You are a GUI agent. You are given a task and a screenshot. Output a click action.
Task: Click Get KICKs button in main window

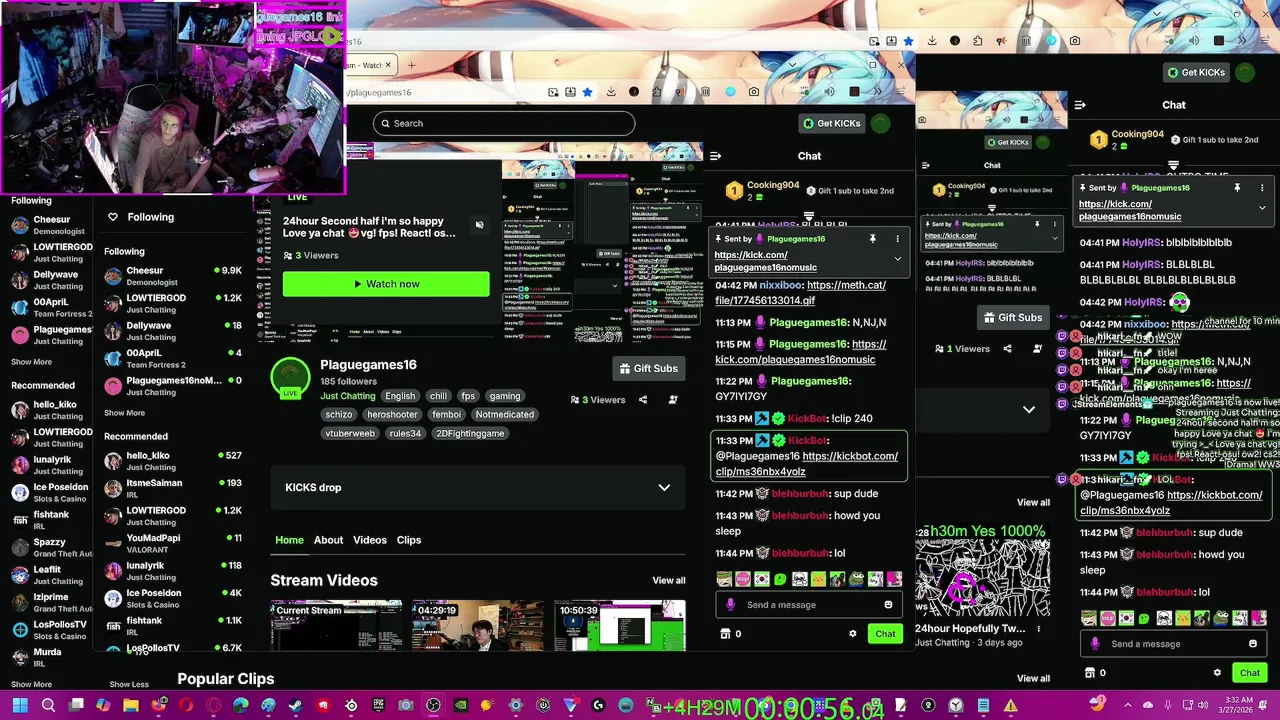pyautogui.click(x=831, y=123)
